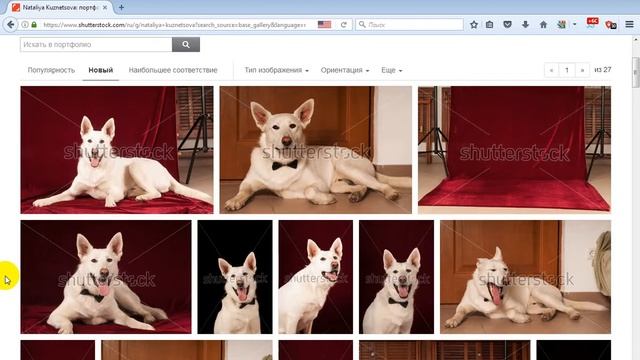Screen dimensions: 640x360
Task: Save the page to Pocket
Action: coord(507,24)
